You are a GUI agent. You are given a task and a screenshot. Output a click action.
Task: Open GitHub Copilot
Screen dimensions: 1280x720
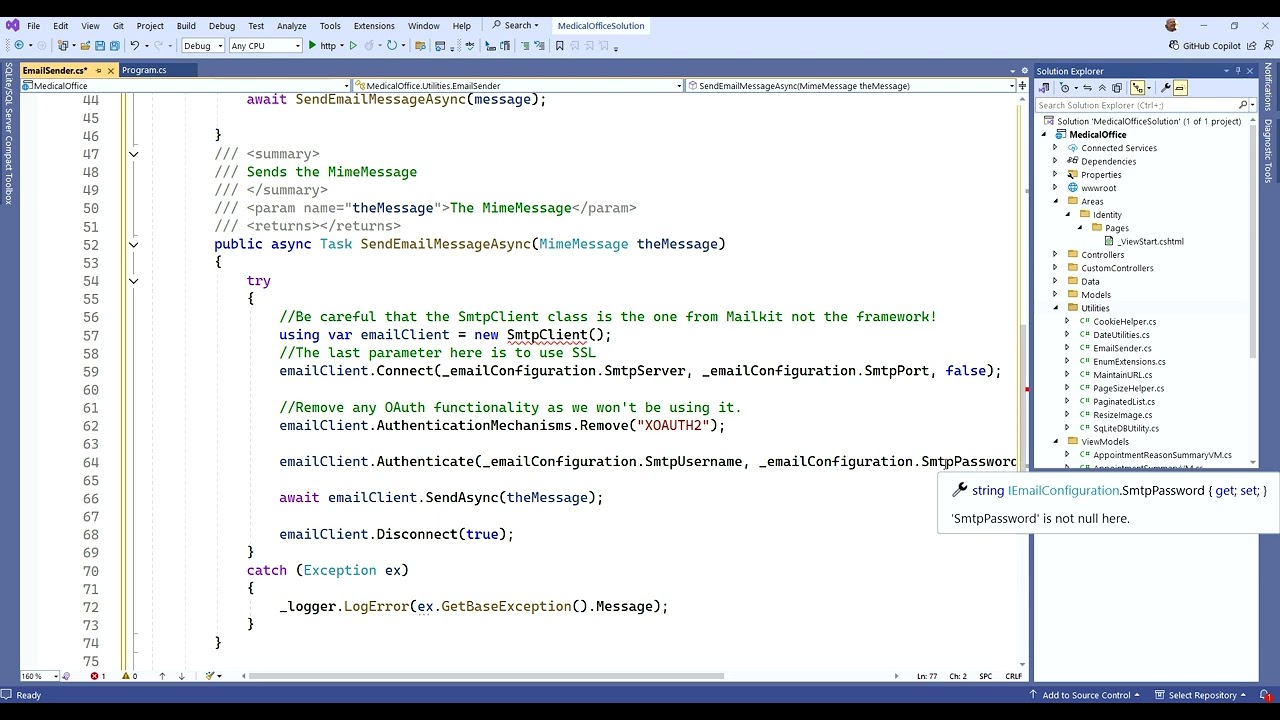1205,45
